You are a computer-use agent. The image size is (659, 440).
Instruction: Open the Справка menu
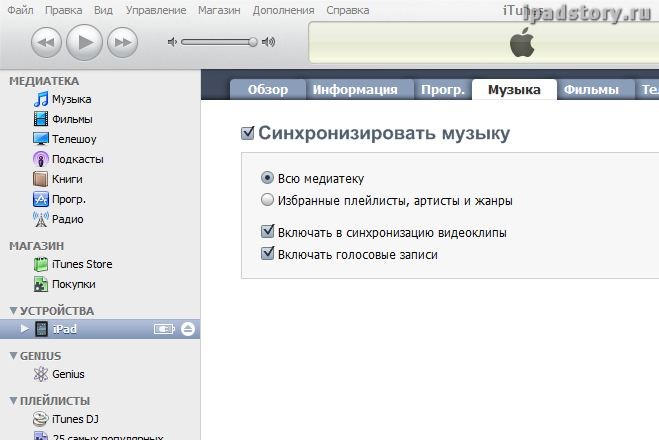coord(348,10)
